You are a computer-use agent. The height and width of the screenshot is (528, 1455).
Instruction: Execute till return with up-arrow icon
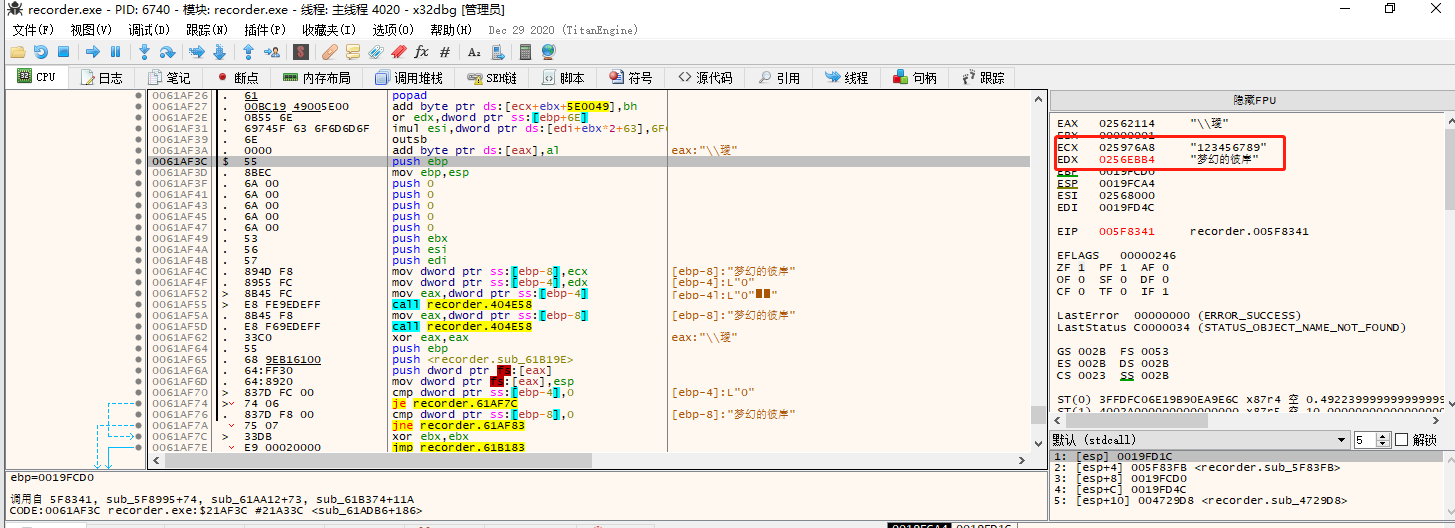point(248,52)
